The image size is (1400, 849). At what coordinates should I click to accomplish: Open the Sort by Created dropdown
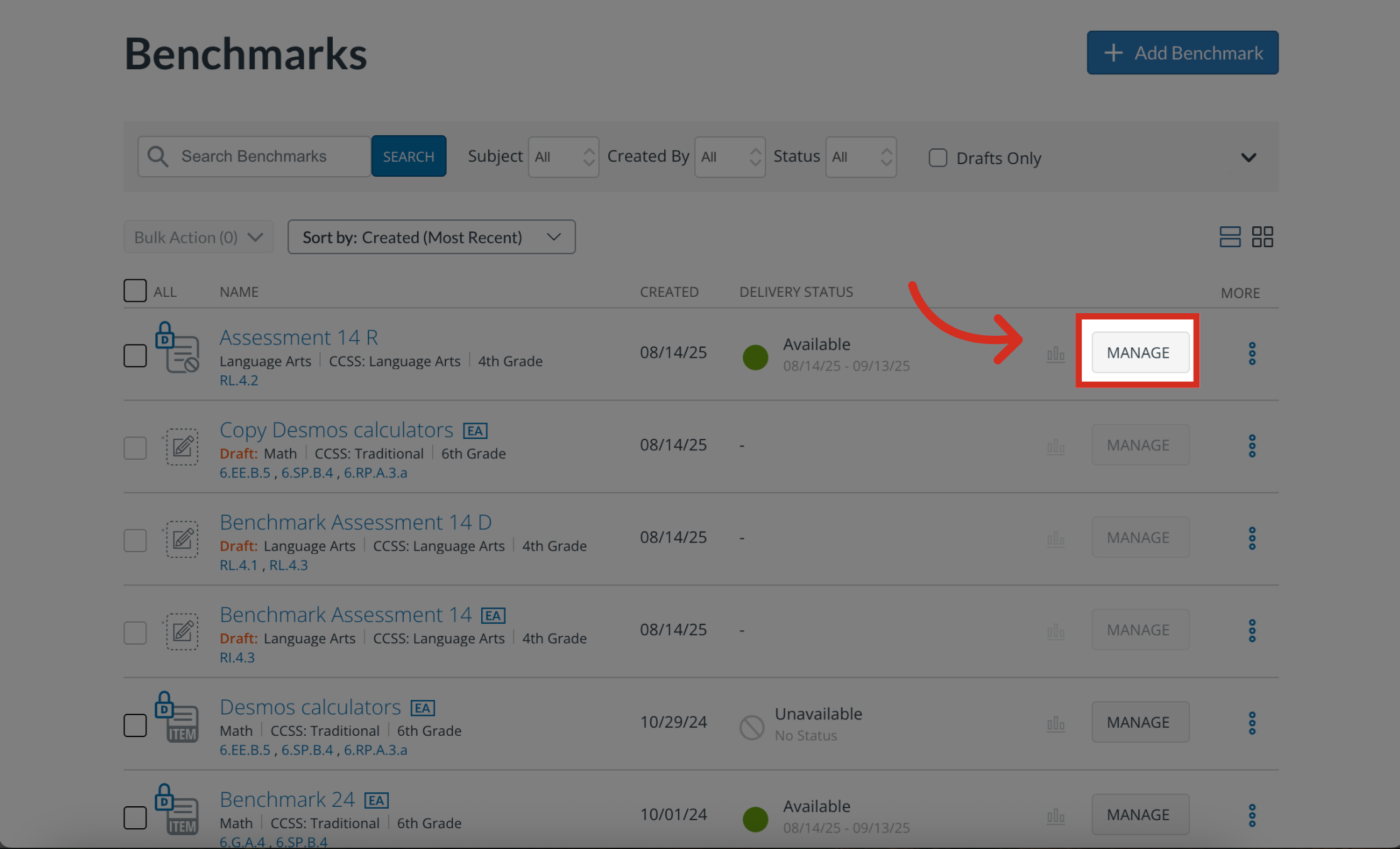click(431, 237)
